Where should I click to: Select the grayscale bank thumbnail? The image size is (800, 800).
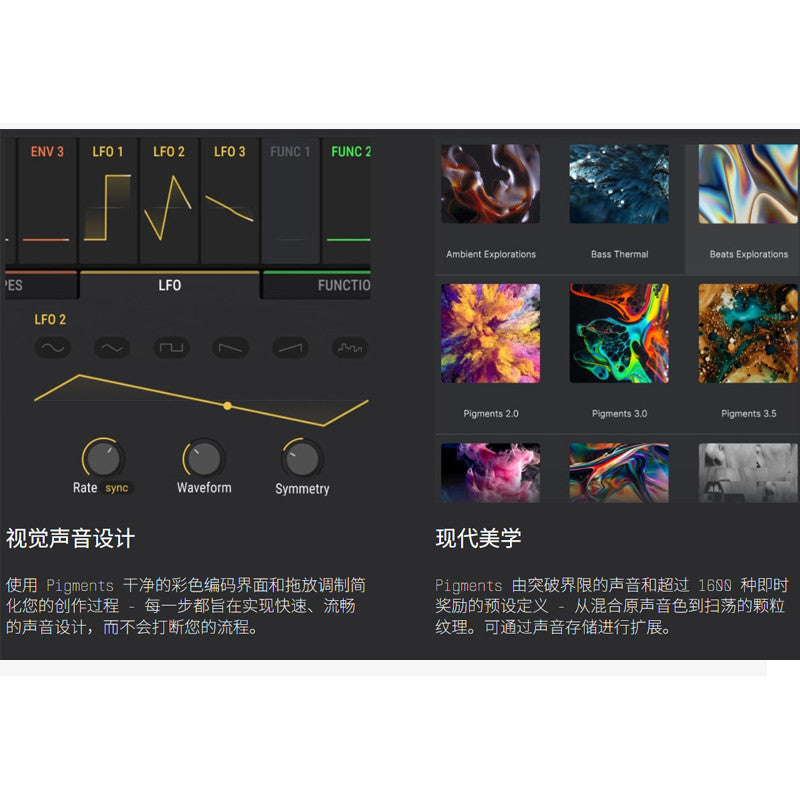748,473
